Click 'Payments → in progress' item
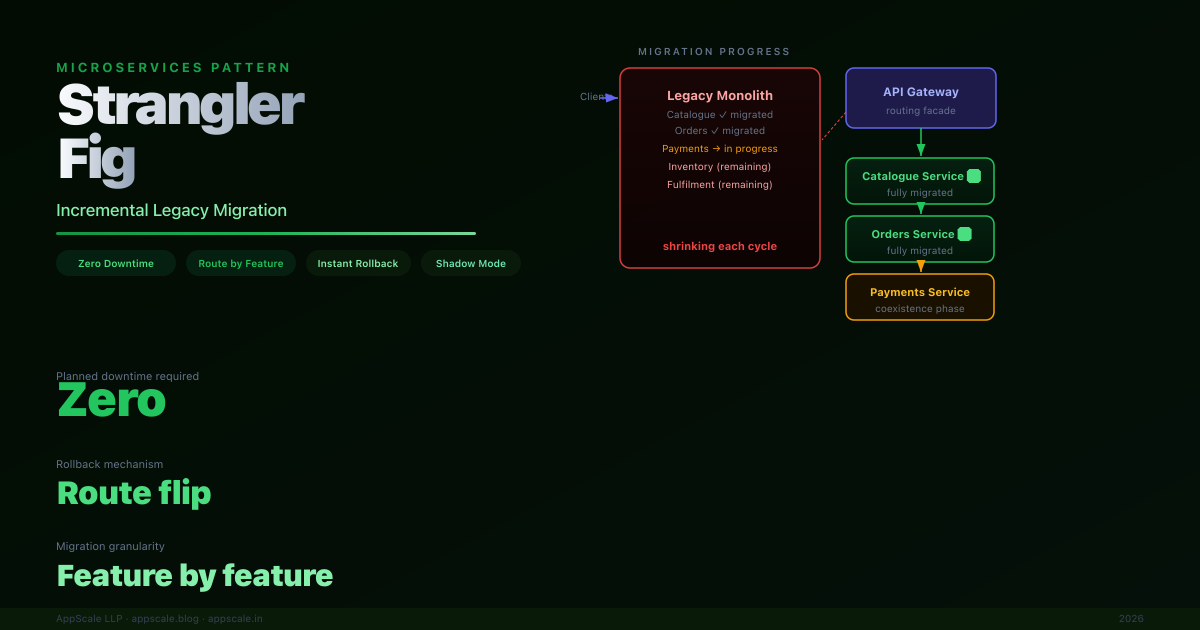This screenshot has height=630, width=1200. 719,149
